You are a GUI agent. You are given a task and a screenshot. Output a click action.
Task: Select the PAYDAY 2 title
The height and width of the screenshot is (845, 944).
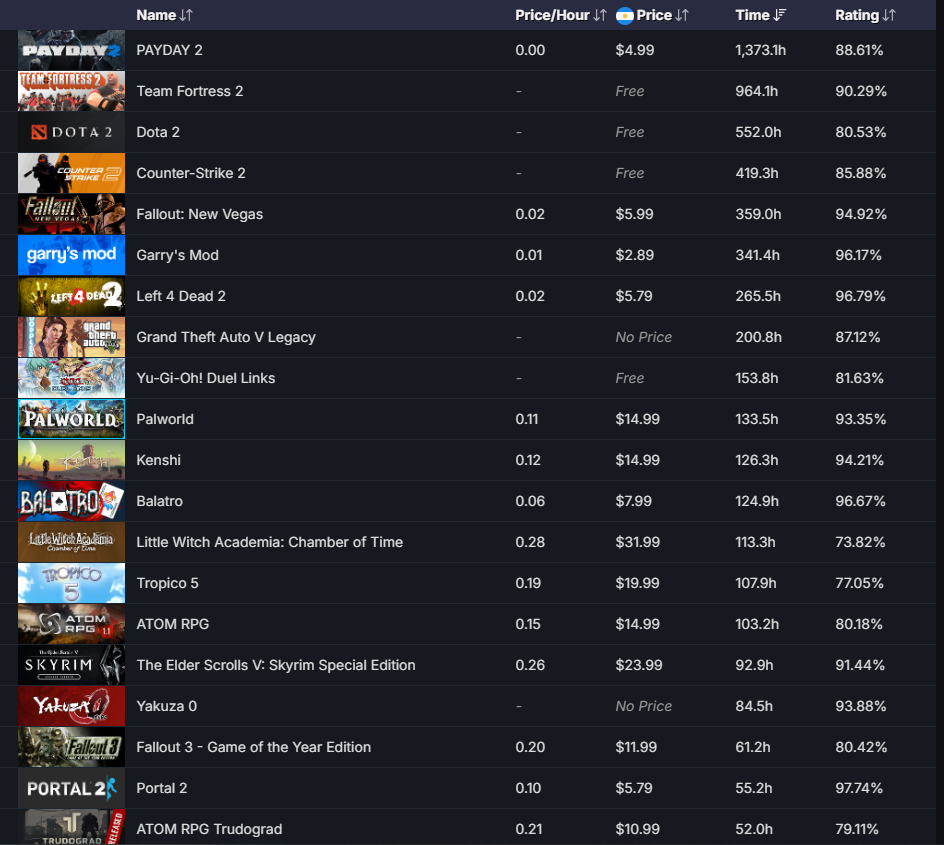[x=169, y=50]
